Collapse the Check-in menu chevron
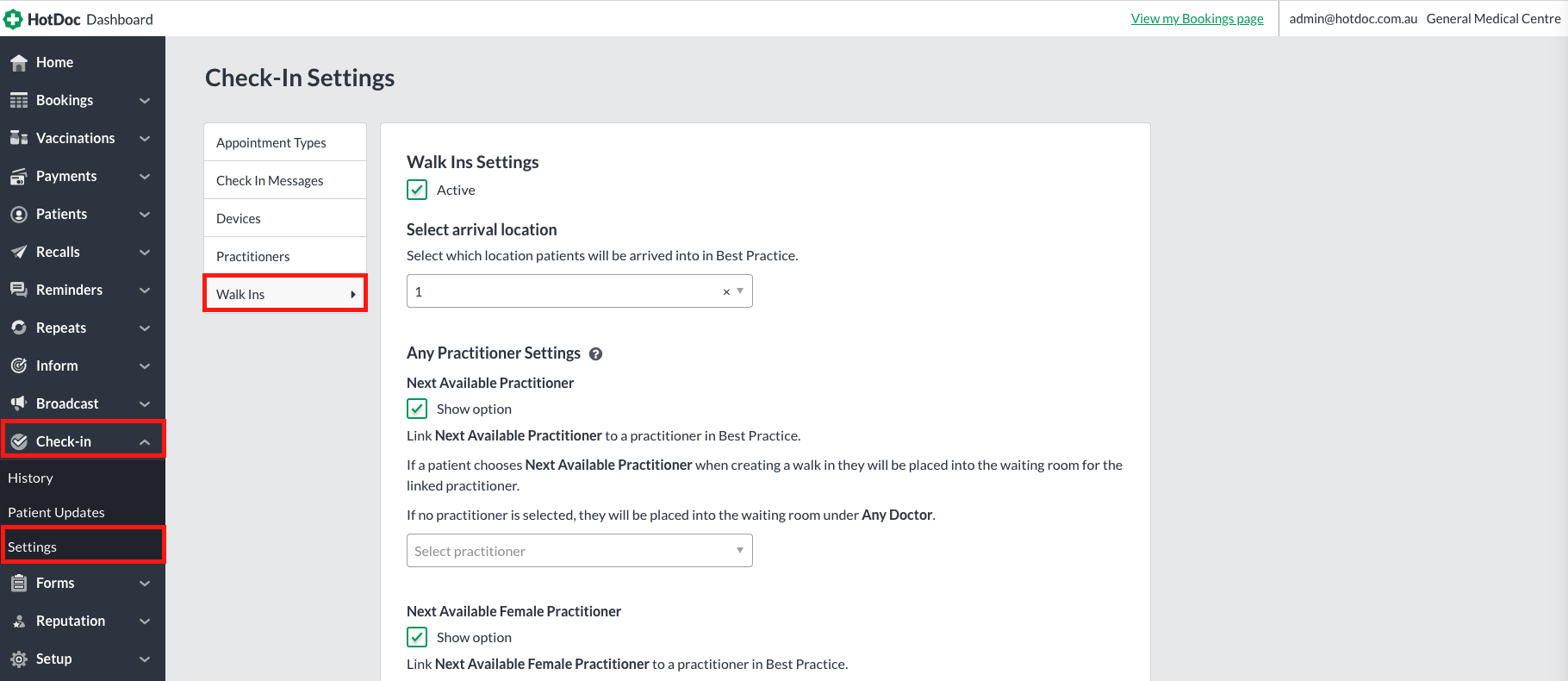The width and height of the screenshot is (1568, 681). click(x=145, y=442)
